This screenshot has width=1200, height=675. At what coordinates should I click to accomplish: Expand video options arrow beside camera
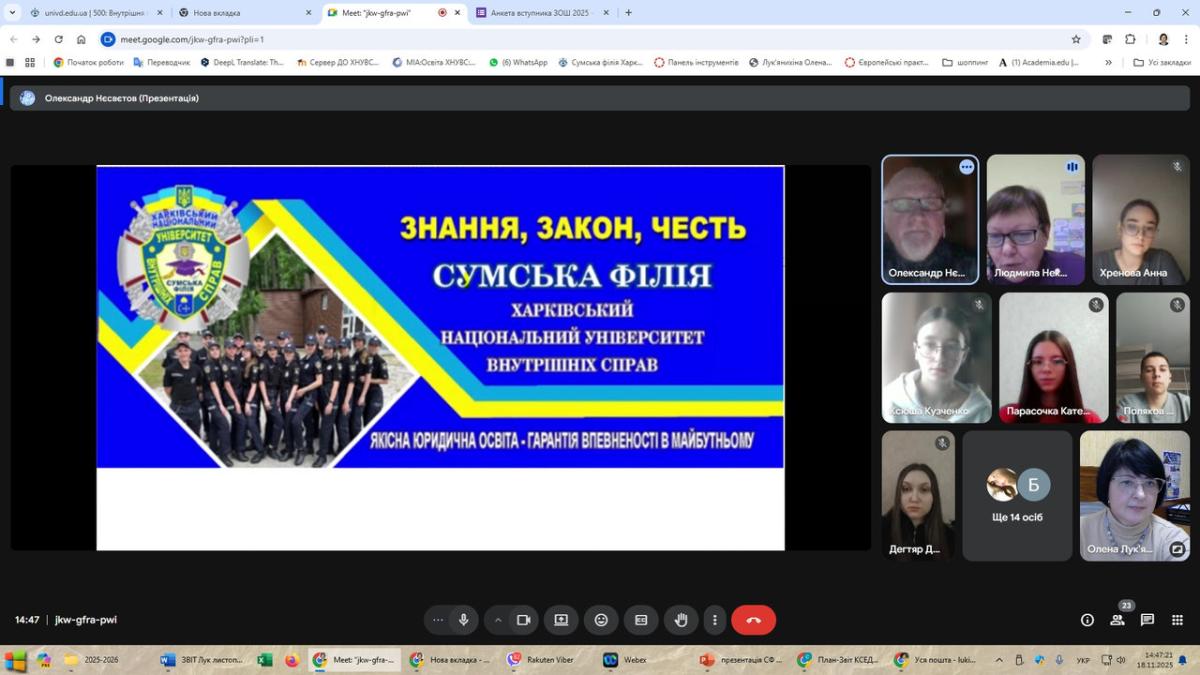click(x=498, y=620)
